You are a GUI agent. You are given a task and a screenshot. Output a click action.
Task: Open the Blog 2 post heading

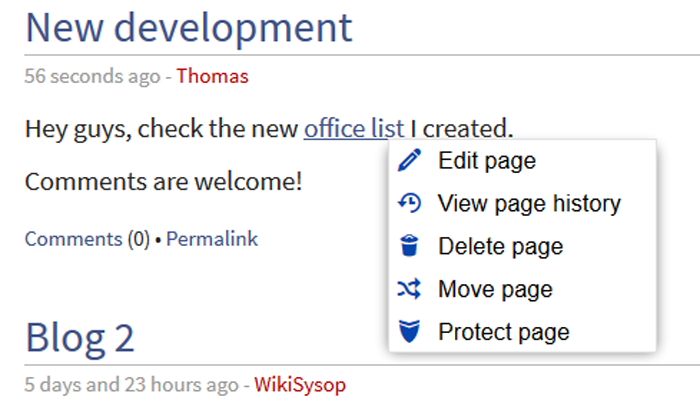click(x=80, y=338)
